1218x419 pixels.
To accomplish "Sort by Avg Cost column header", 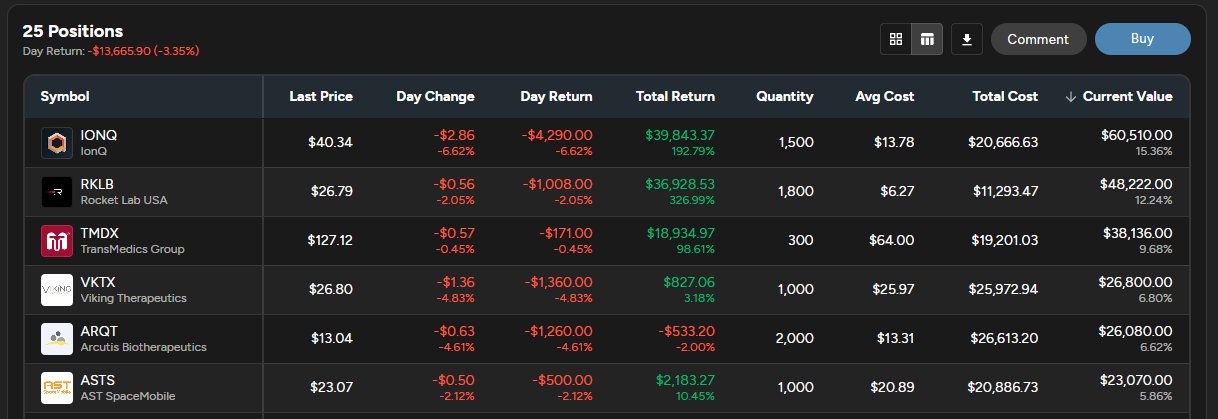I will 884,97.
